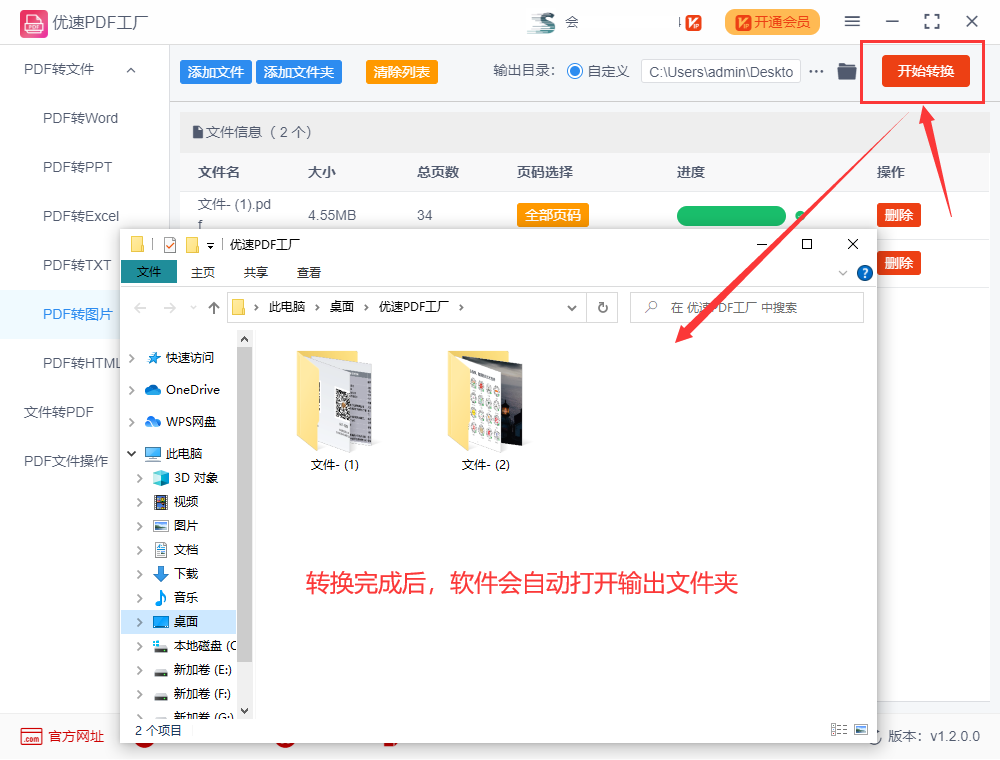Open the 文件 tab in Explorer

click(149, 272)
